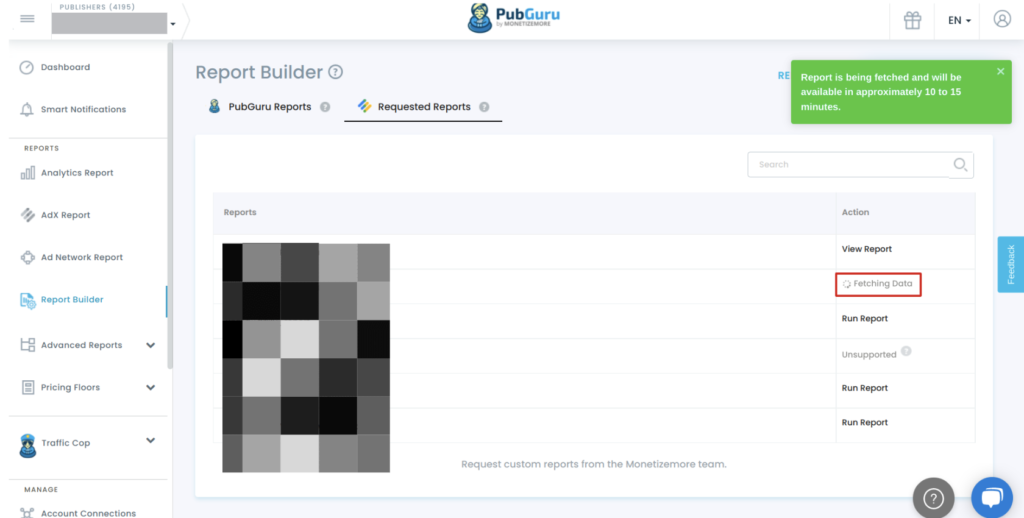Click the Dashboard gauge icon
Screen dimensions: 1024x518
coord(27,67)
